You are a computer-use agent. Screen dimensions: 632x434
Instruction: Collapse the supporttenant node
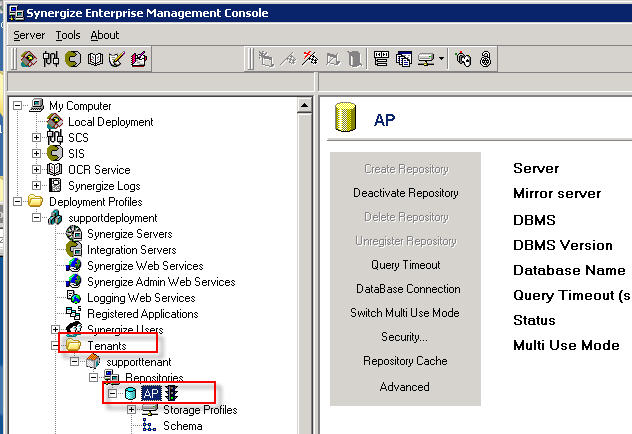(x=74, y=361)
